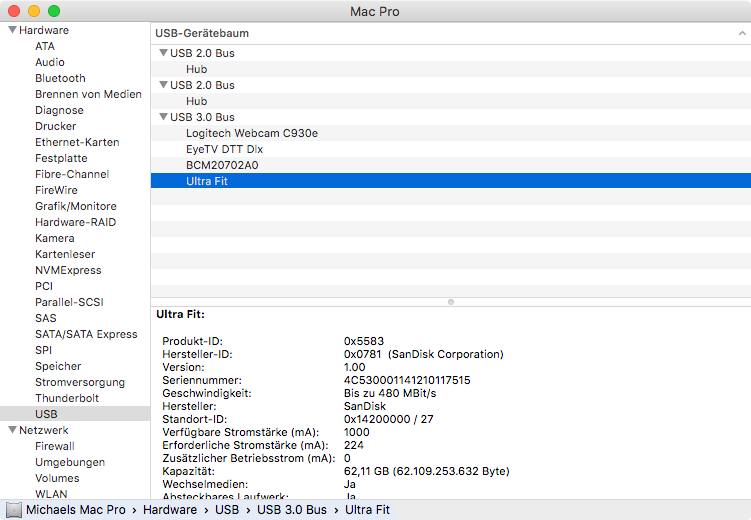The image size is (751, 520).
Task: Collapse the Netzwerk section triangle
Action: (12, 430)
